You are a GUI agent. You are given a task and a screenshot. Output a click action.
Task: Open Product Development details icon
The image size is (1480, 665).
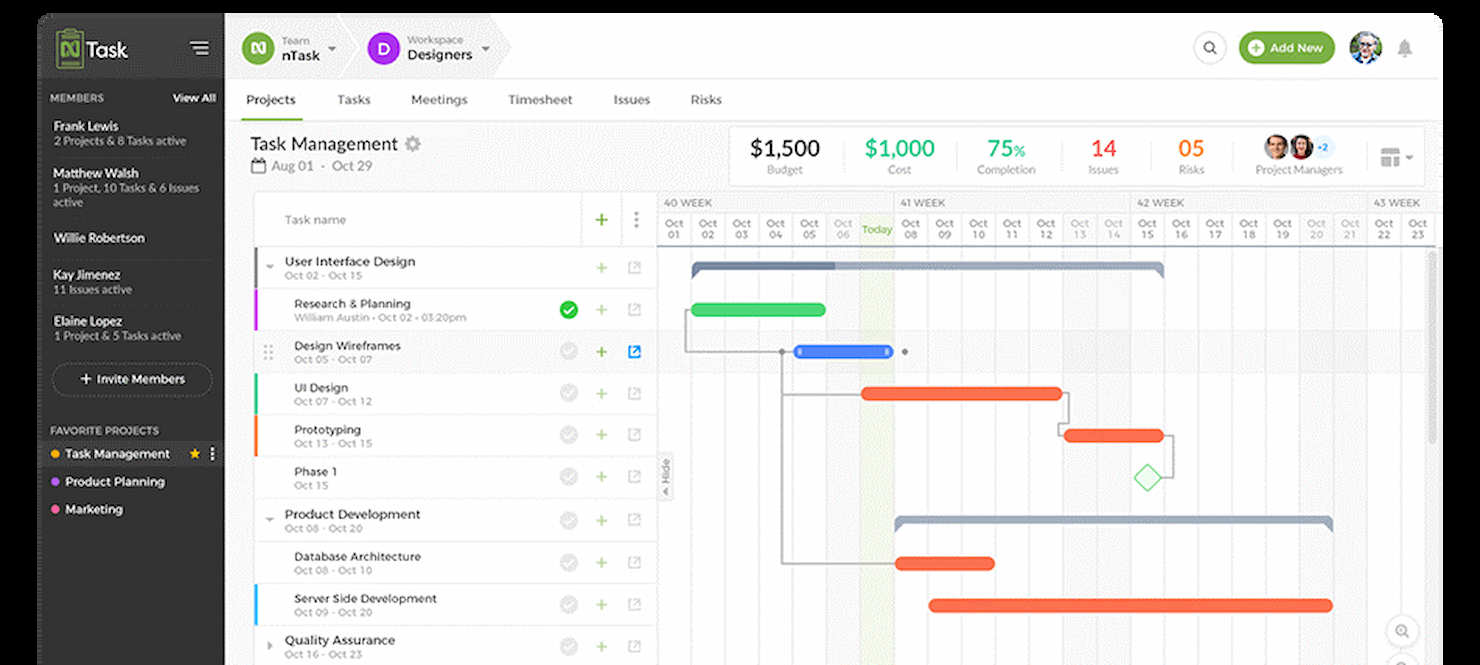click(634, 520)
